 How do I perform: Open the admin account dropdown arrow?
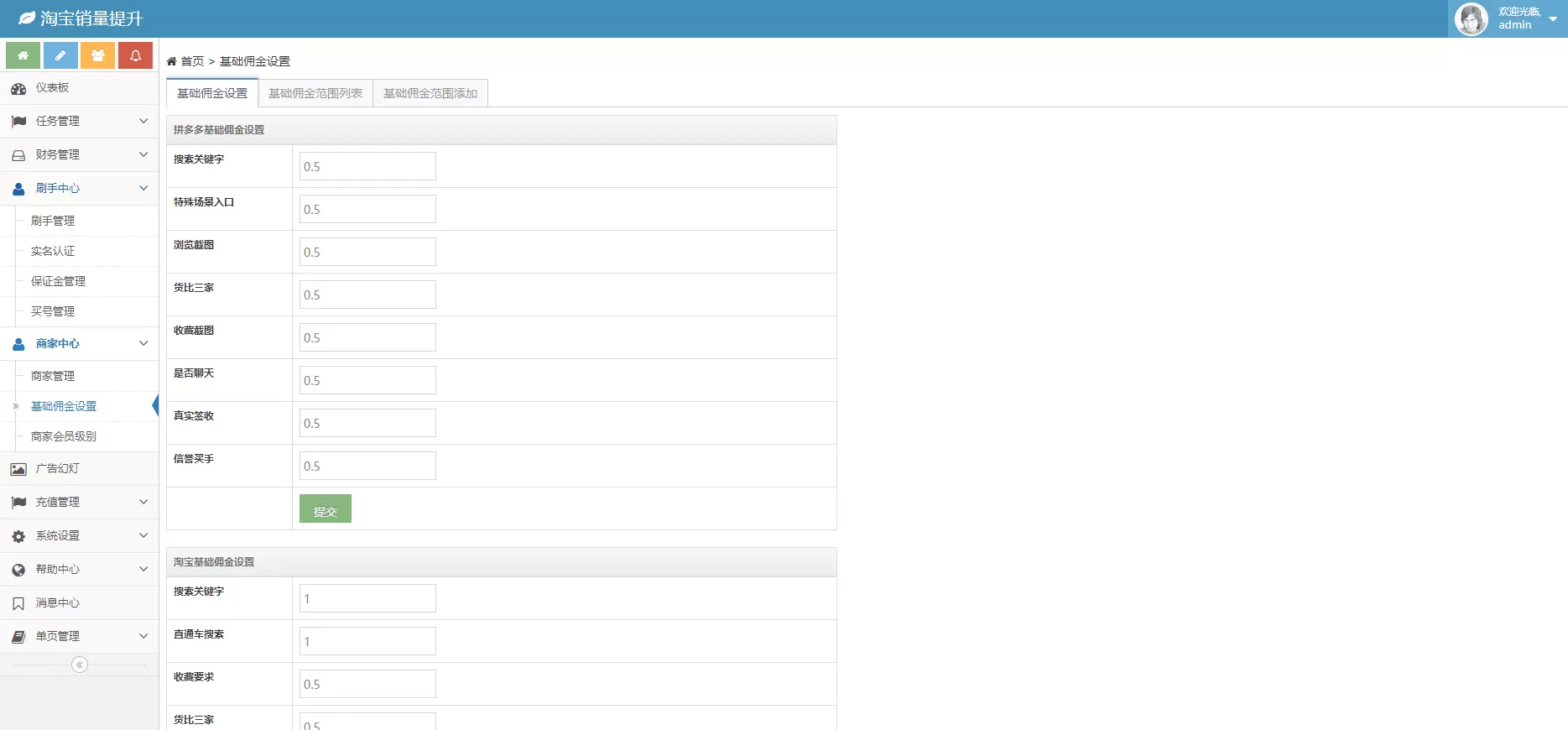tap(1553, 18)
